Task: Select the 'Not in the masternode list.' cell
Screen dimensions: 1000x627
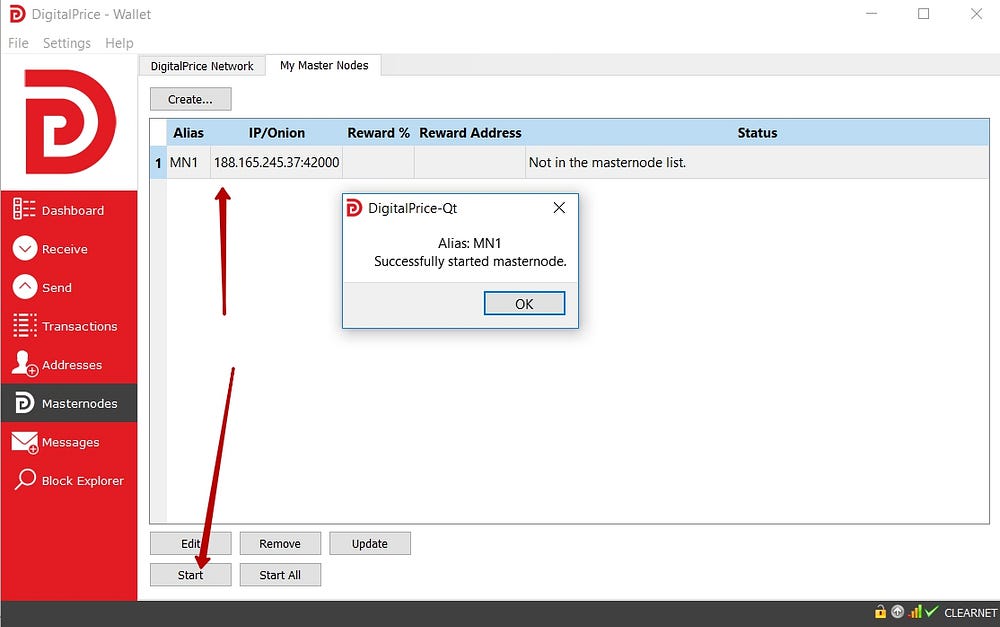Action: tap(757, 163)
